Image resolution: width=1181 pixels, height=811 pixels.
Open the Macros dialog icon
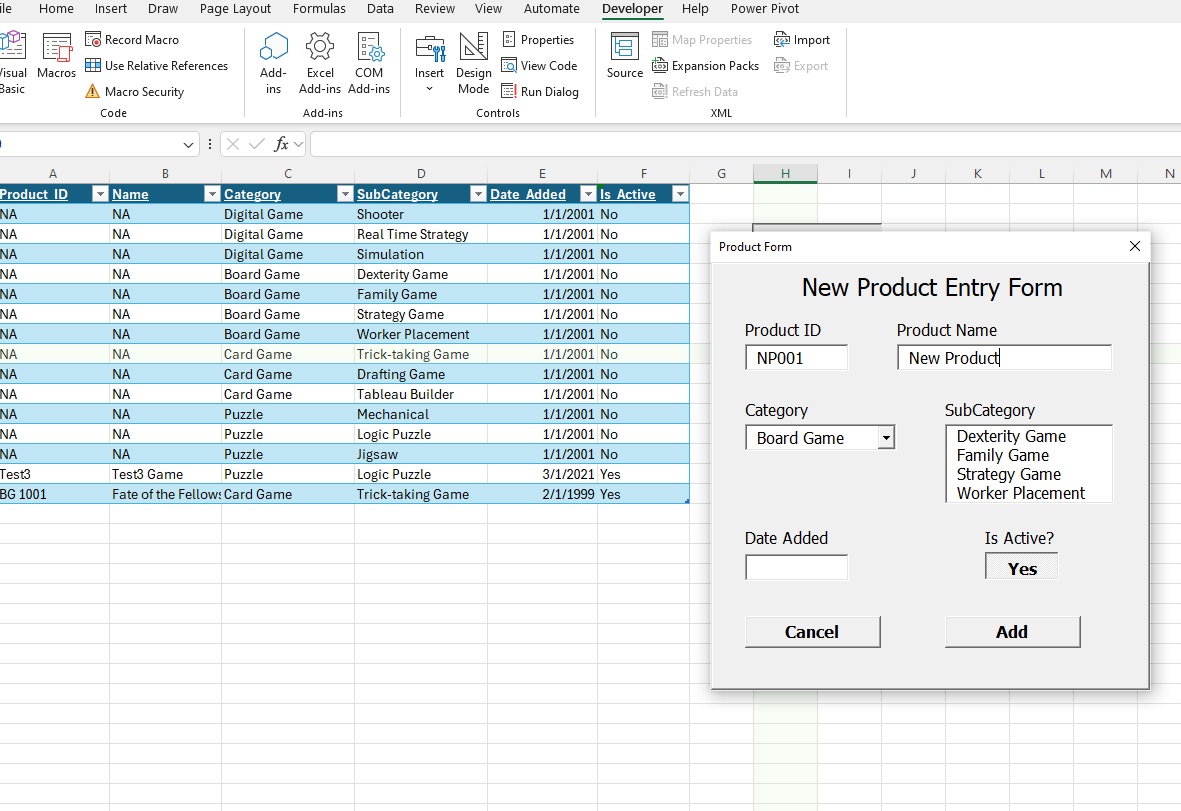(x=57, y=56)
